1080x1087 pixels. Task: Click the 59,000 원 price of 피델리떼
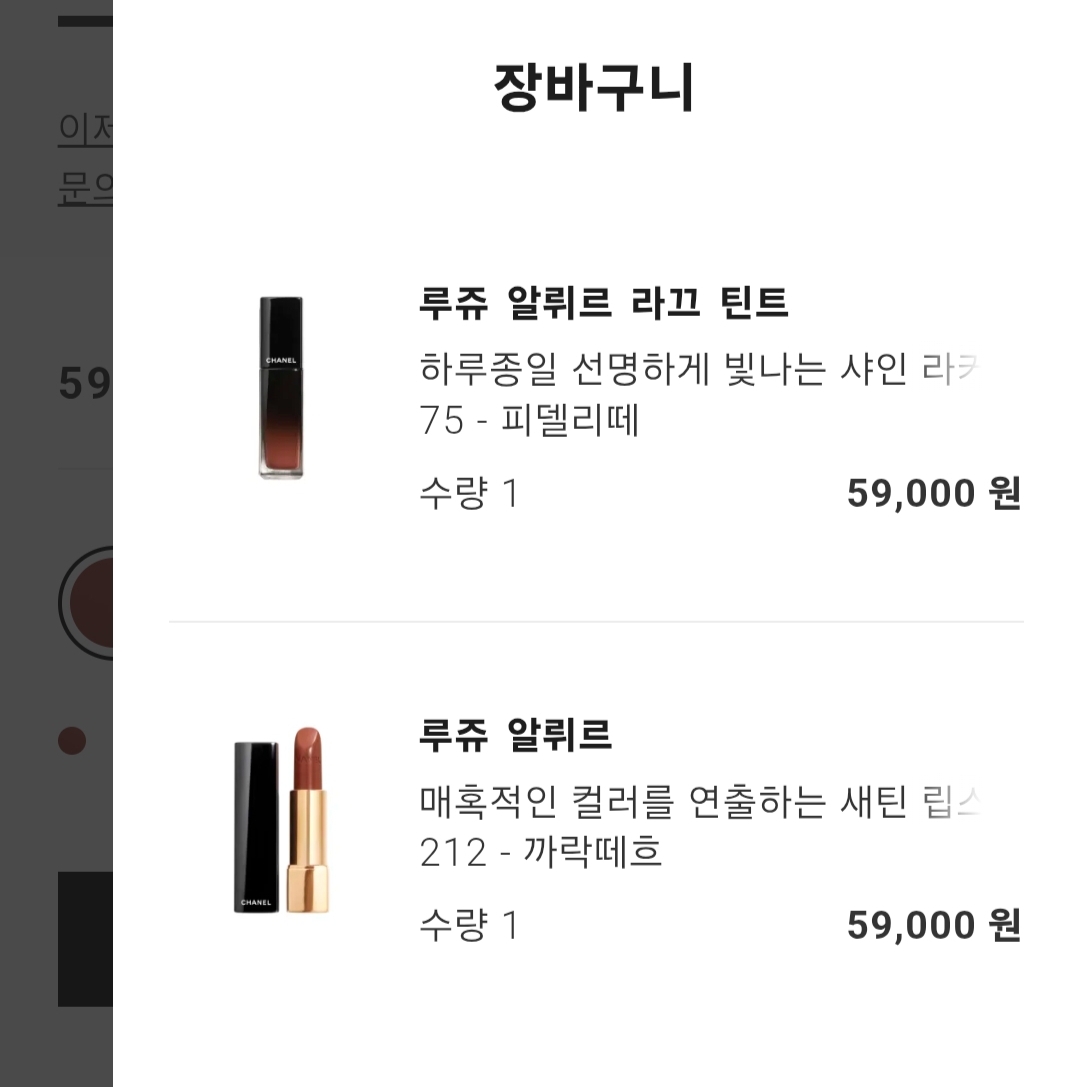click(x=933, y=494)
